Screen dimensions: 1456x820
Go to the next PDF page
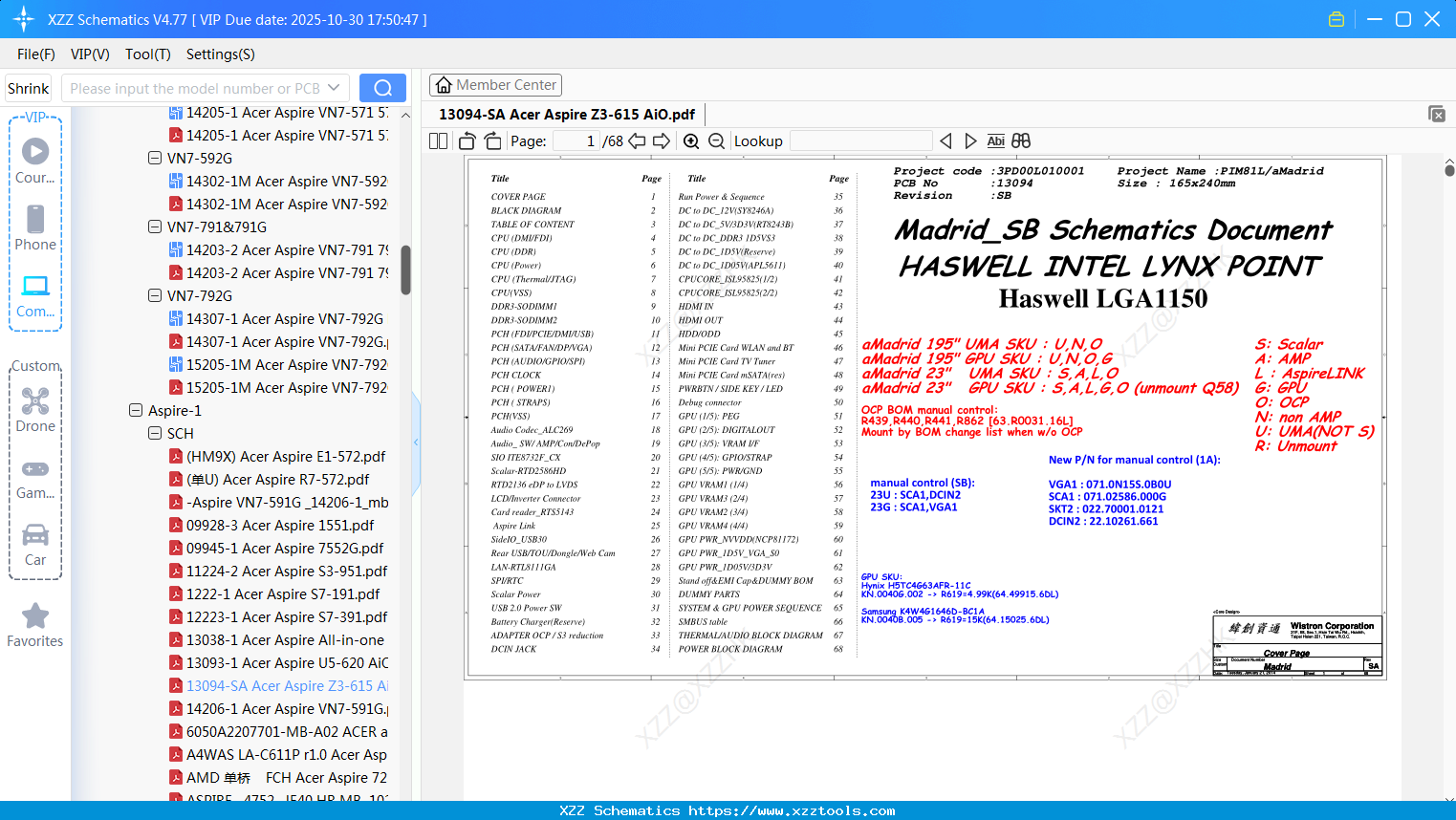[x=662, y=141]
